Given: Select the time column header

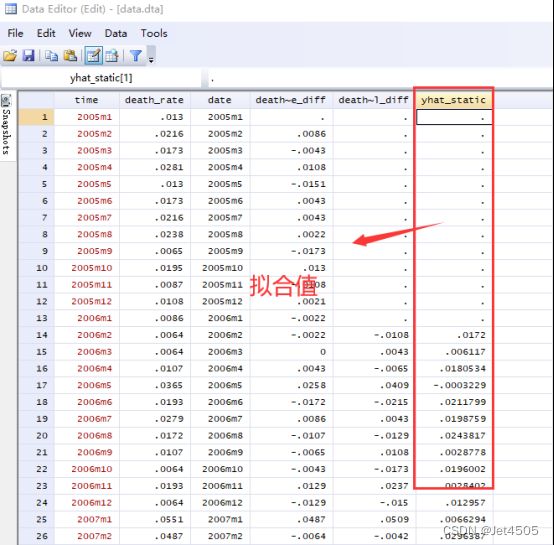Looking at the screenshot, I should pos(87,100).
